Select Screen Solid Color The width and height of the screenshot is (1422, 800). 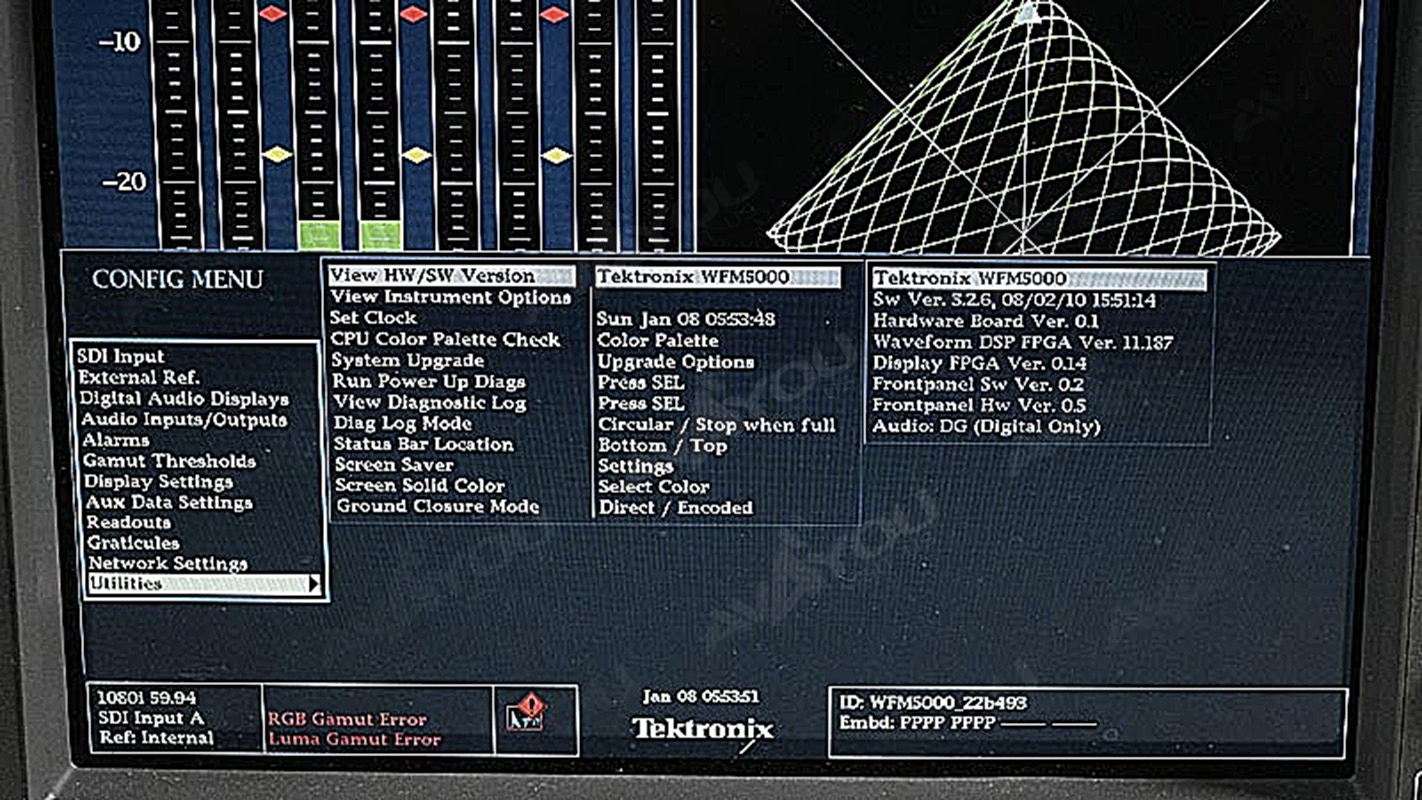coord(420,486)
